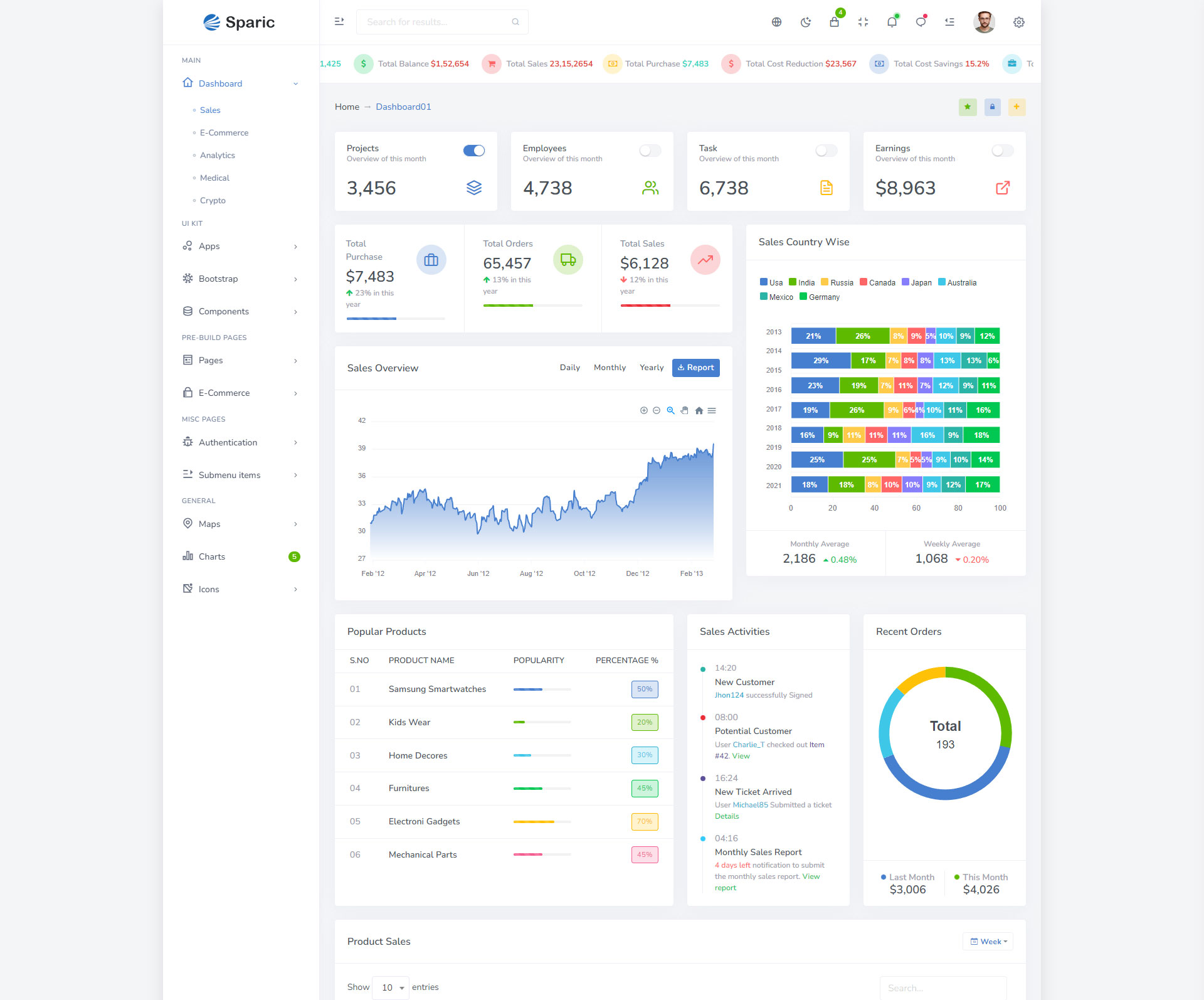Click the Report button
Viewport: 1204px width, 1000px height.
click(x=696, y=368)
